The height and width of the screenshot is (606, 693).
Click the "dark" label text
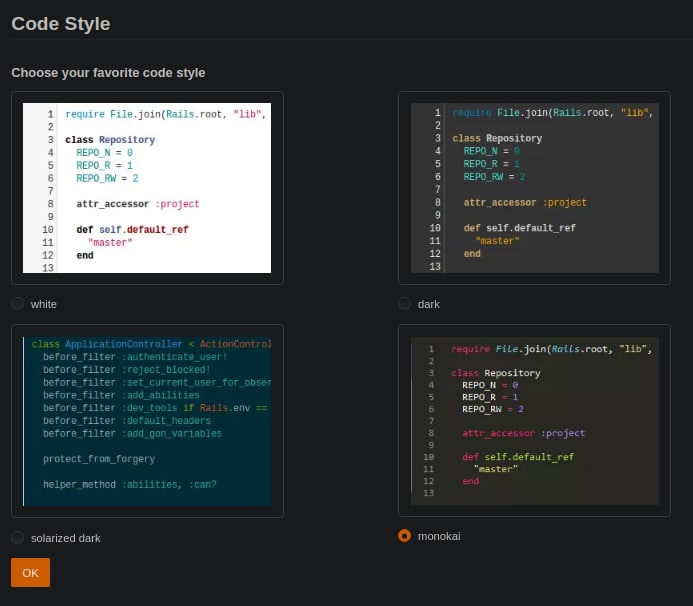click(429, 304)
